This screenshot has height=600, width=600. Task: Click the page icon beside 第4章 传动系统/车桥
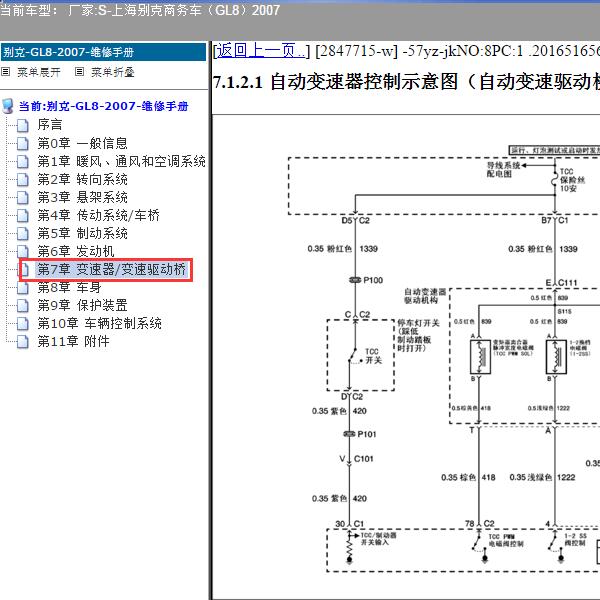click(x=23, y=215)
